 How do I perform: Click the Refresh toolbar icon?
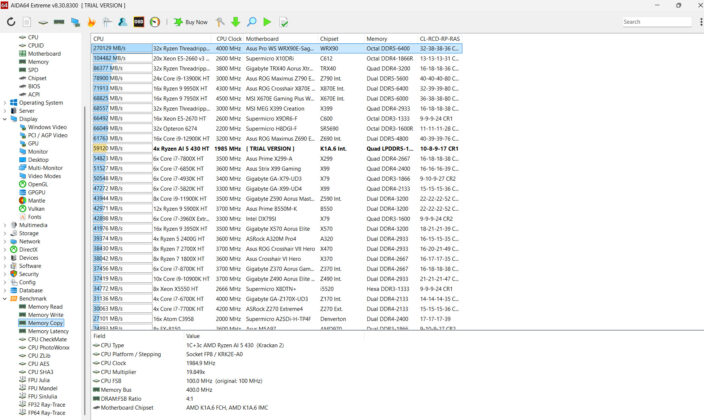coord(11,22)
